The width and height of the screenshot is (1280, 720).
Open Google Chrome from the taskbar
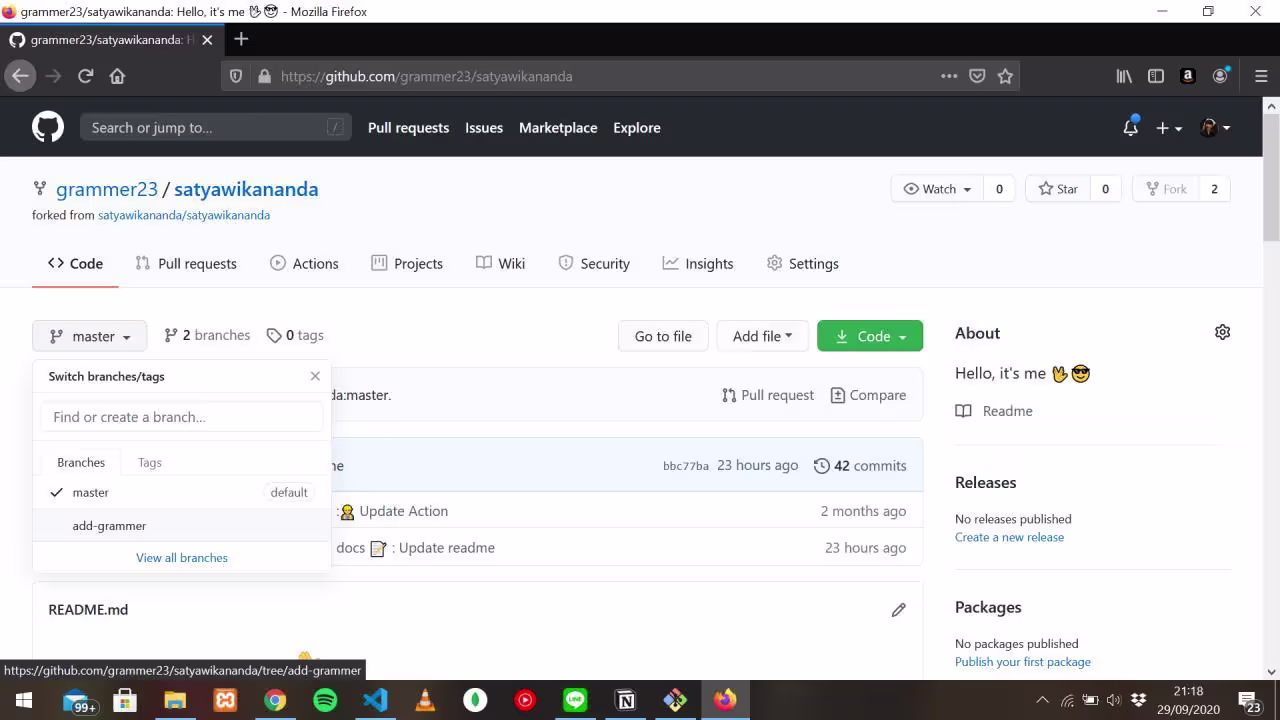point(275,700)
